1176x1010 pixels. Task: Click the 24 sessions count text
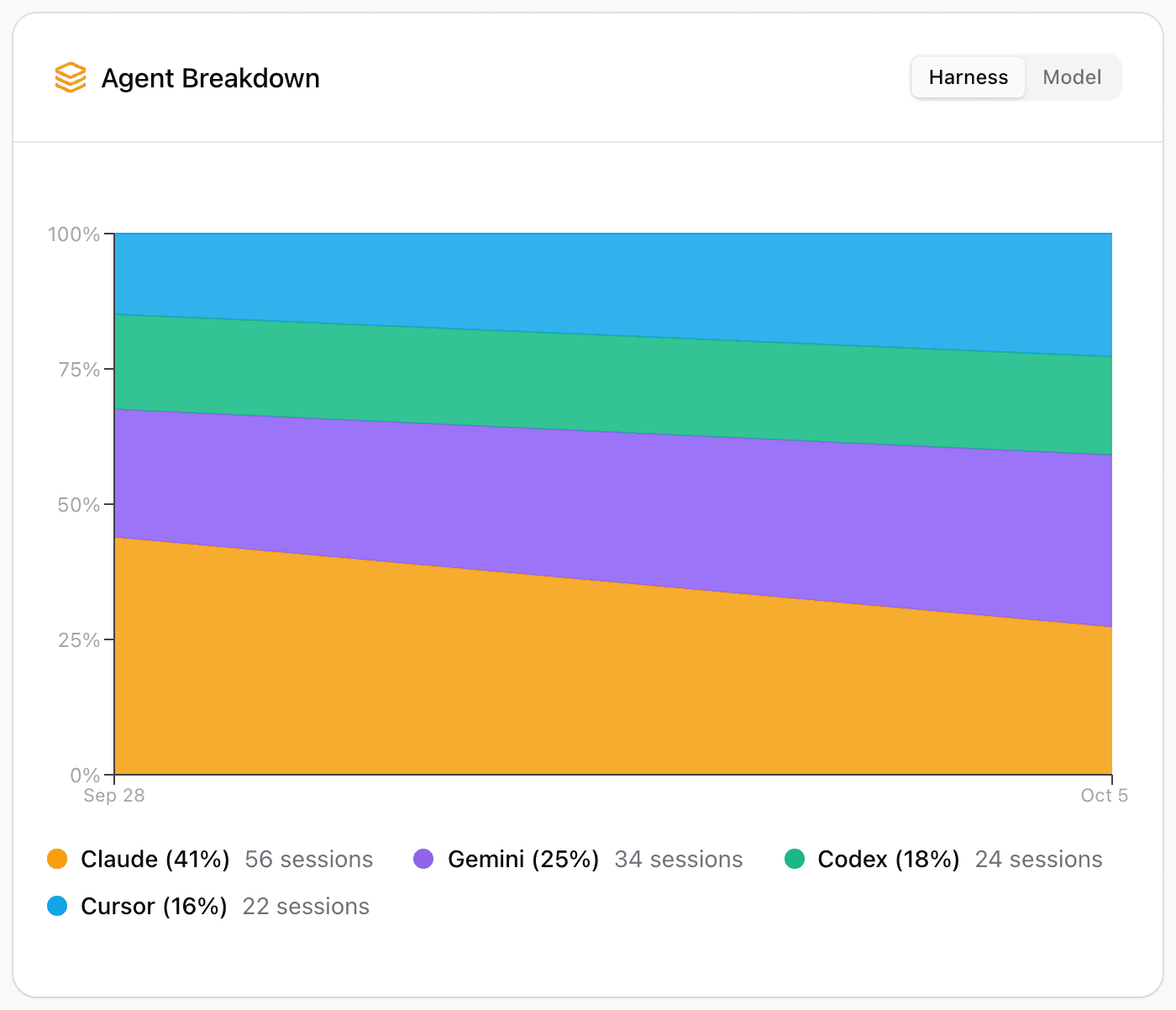1039,859
